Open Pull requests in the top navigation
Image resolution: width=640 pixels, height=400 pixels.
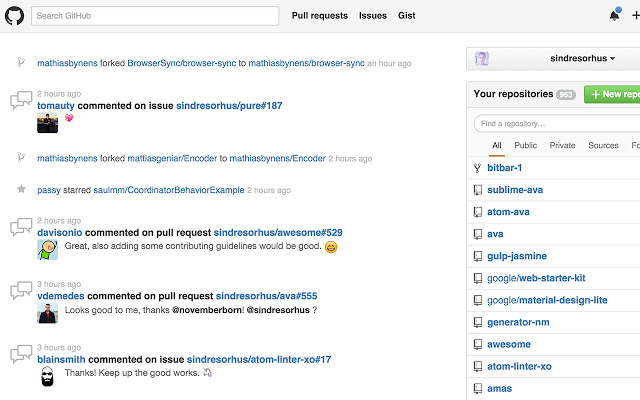click(x=320, y=16)
